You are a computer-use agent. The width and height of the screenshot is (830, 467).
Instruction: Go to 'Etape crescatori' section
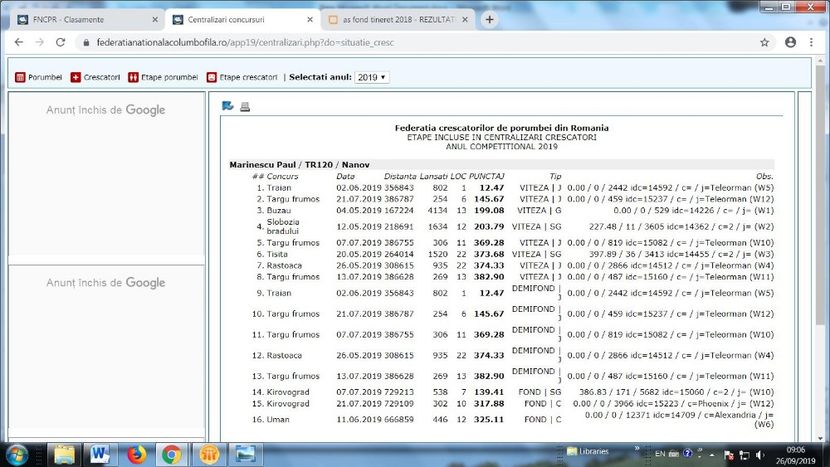click(x=242, y=77)
